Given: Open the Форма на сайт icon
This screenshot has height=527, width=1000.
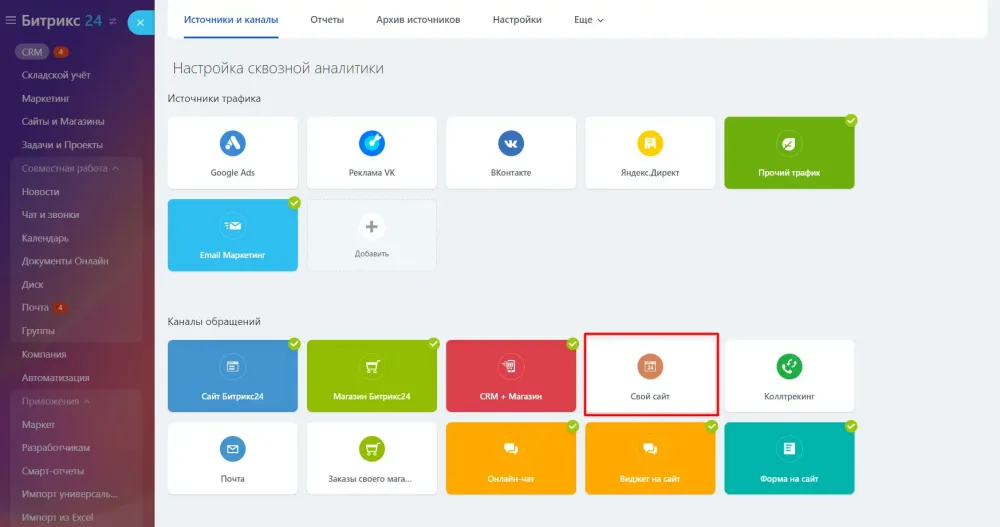Looking at the screenshot, I should pyautogui.click(x=789, y=449).
